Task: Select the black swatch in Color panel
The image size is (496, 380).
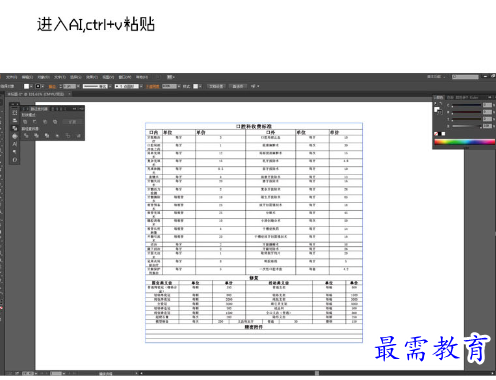Action: [x=440, y=134]
